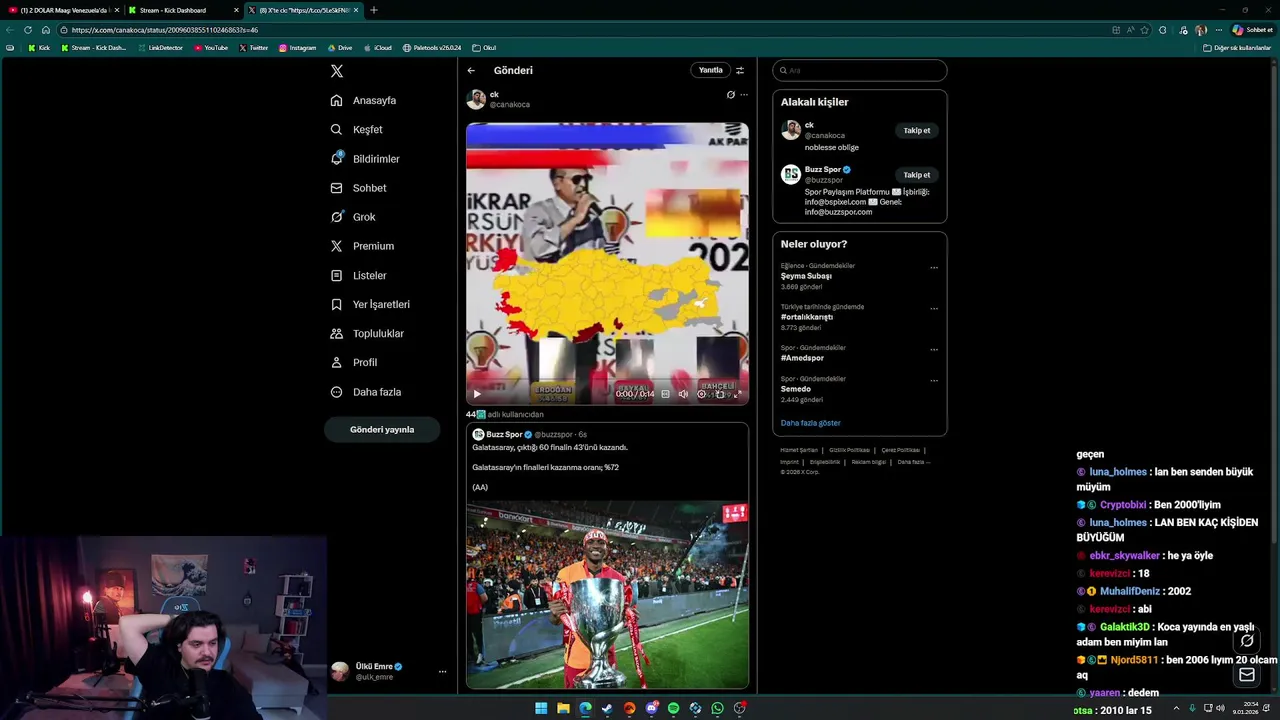The height and width of the screenshot is (720, 1280).
Task: Open Şeyma Subaşı trending topic
Action: pyautogui.click(x=806, y=276)
